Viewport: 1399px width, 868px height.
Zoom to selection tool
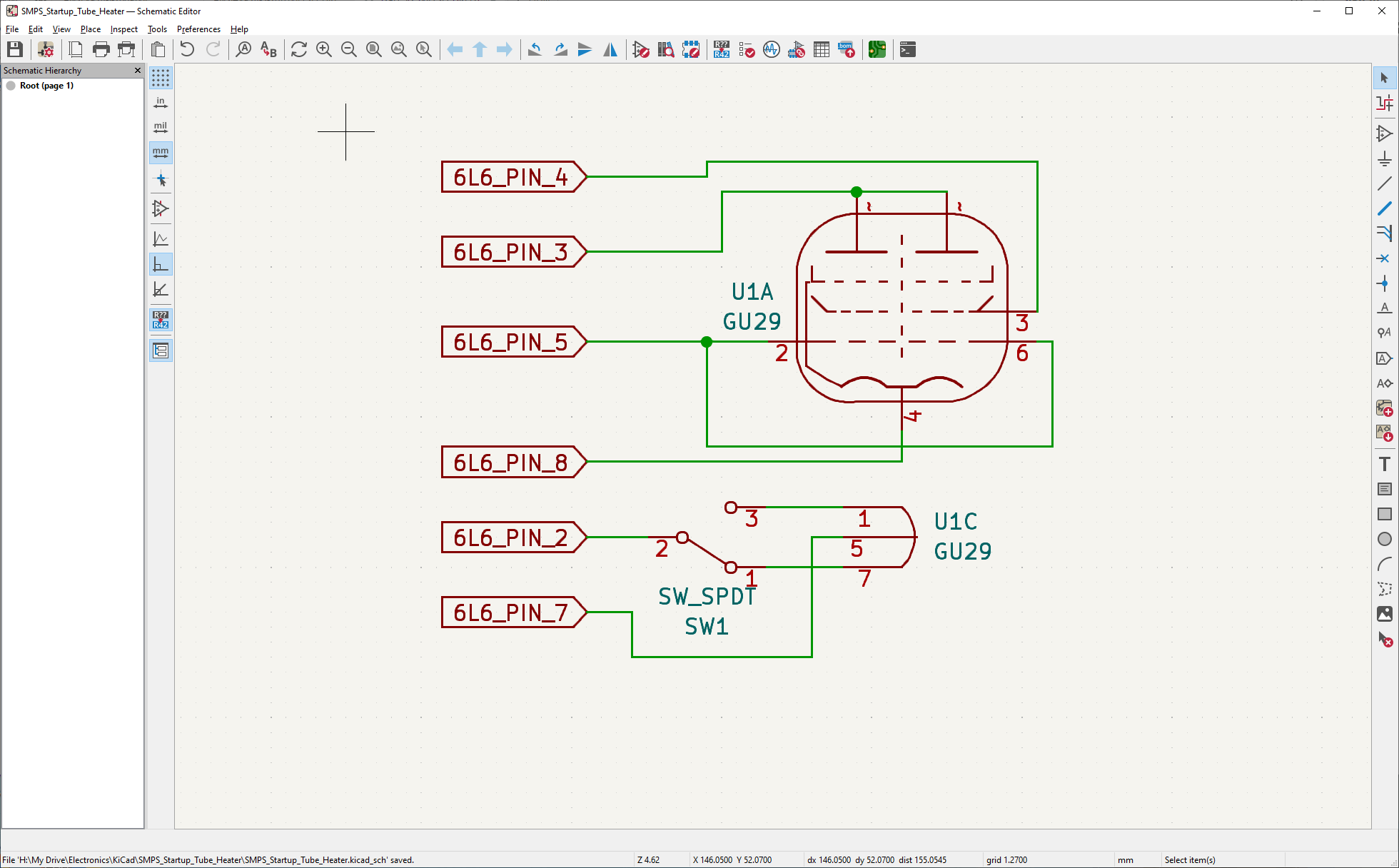tap(424, 49)
